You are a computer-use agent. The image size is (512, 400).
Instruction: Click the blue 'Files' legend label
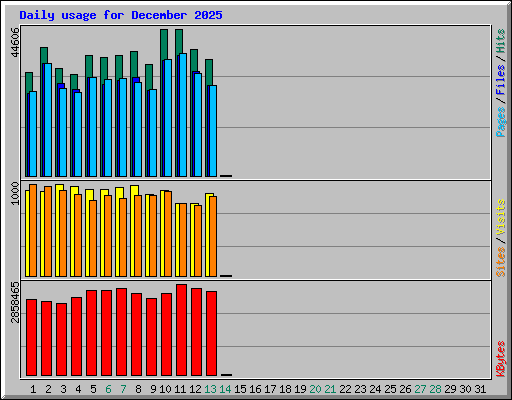(501, 80)
